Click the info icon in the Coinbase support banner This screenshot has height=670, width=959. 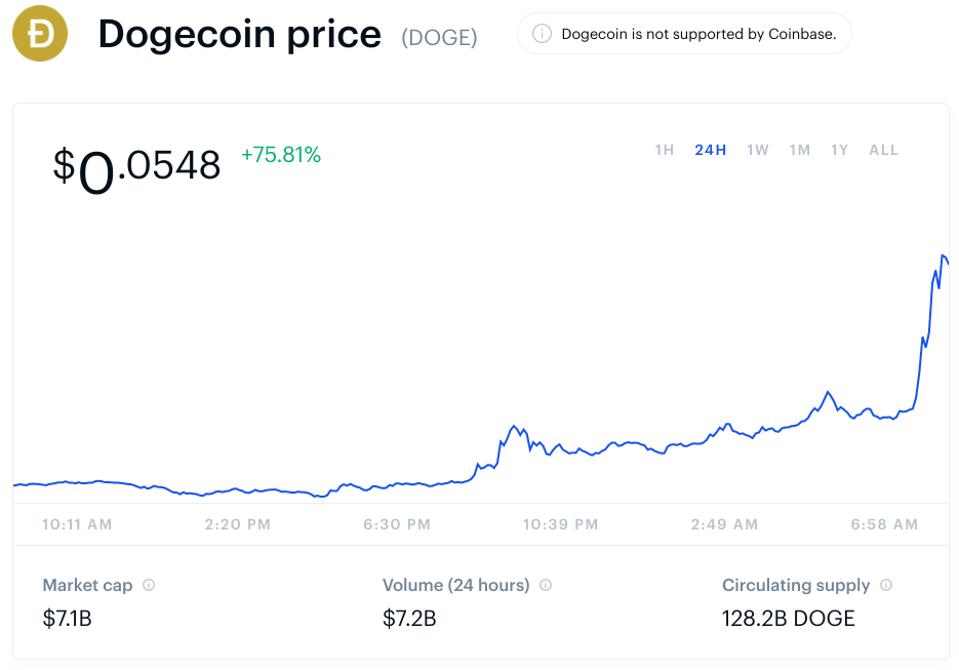click(x=541, y=33)
